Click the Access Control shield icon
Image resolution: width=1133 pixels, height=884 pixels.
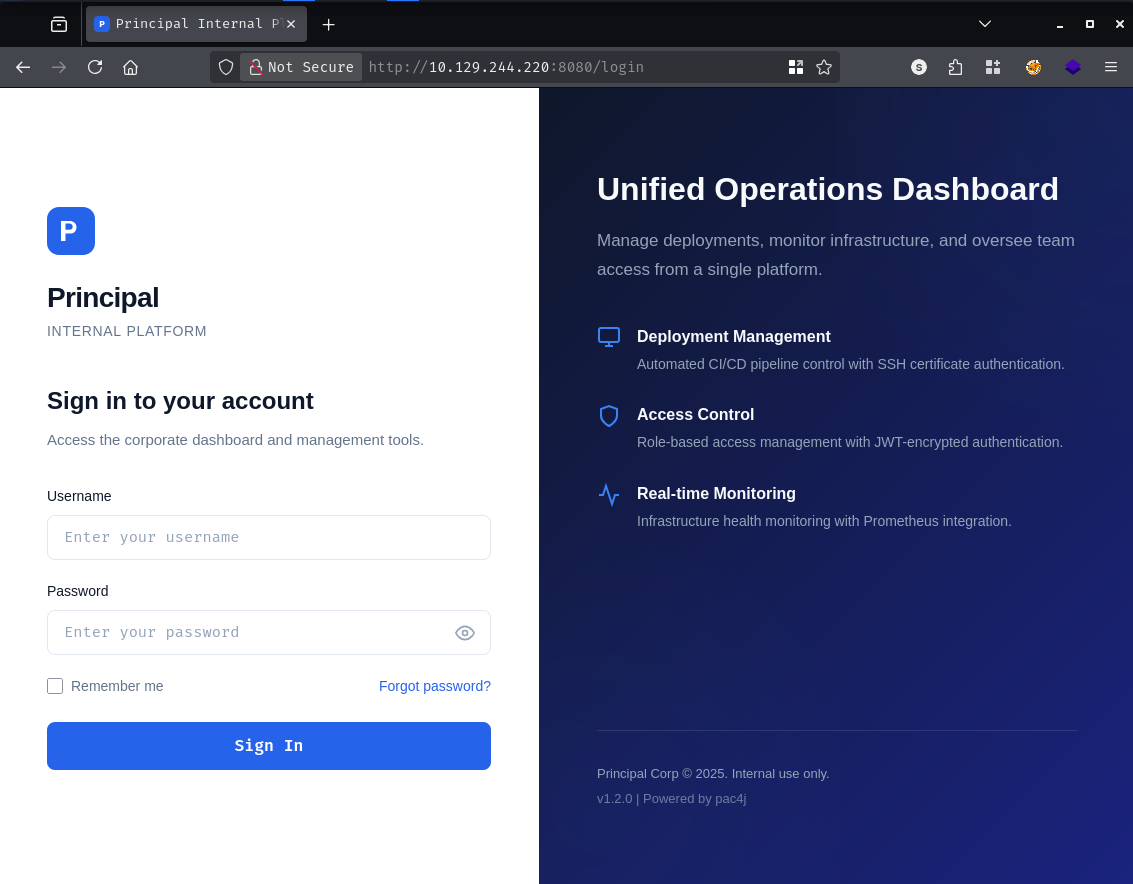609,416
